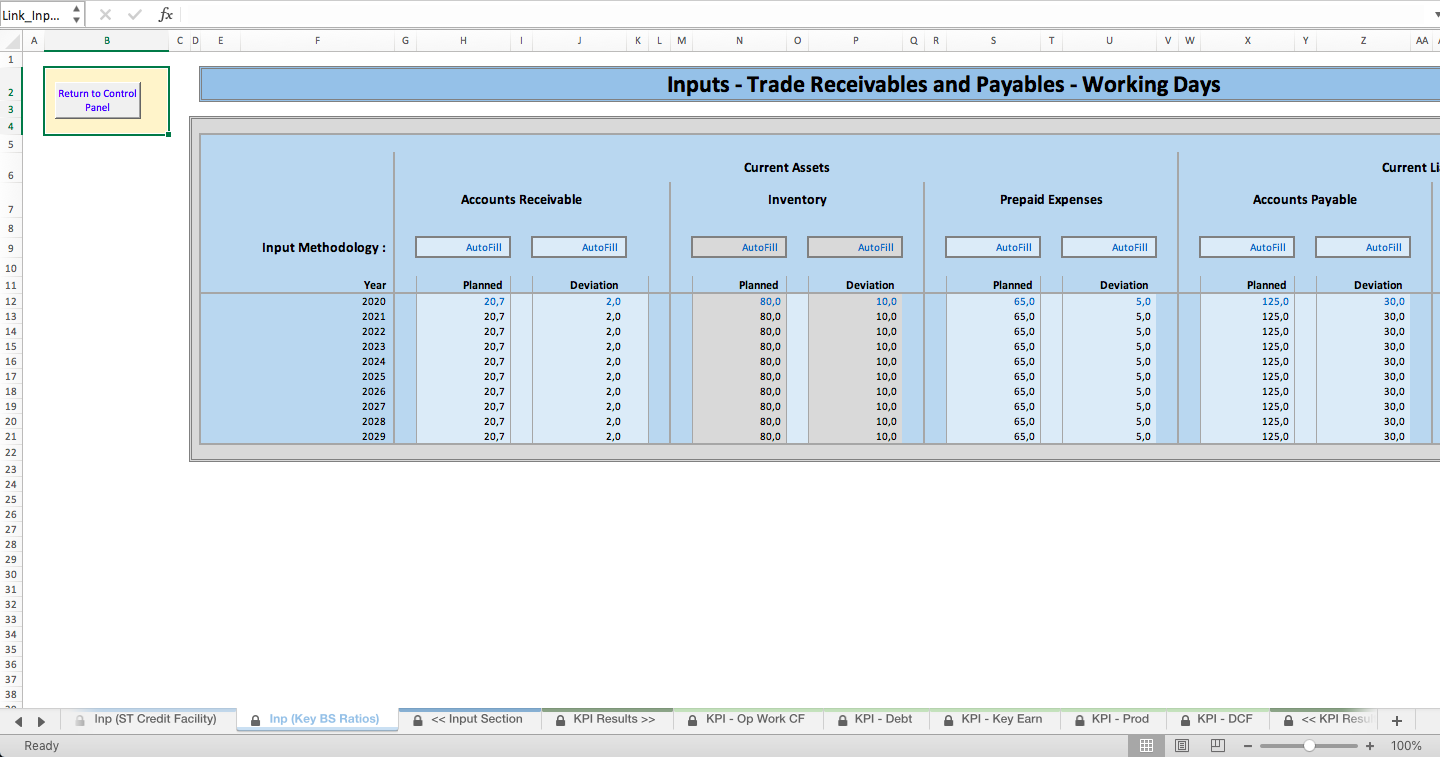
Task: Open the KPI - DCF sheet tab
Action: point(1216,719)
